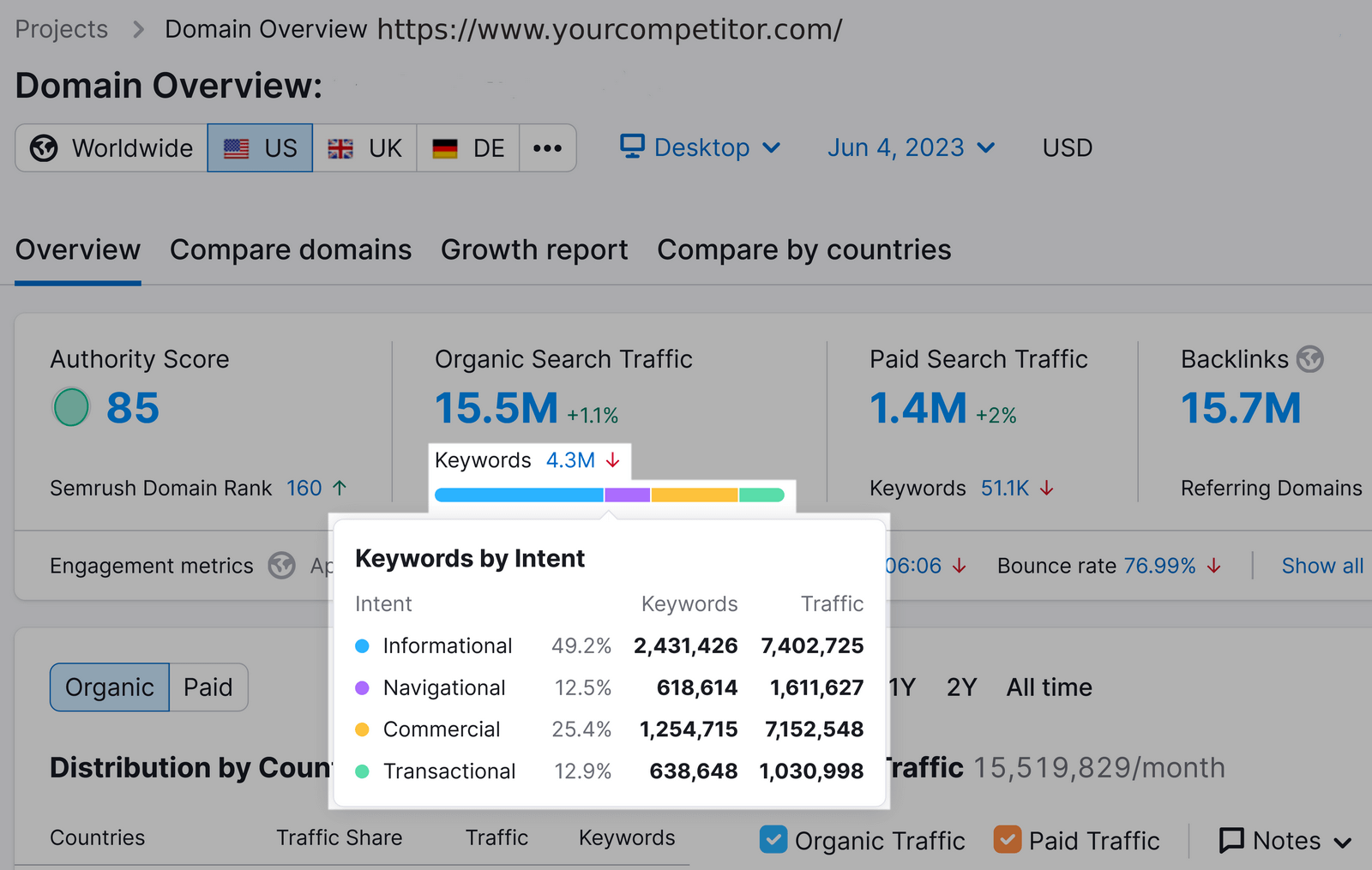1372x870 pixels.
Task: Open more country databases via ellipsis icon
Action: pos(547,147)
